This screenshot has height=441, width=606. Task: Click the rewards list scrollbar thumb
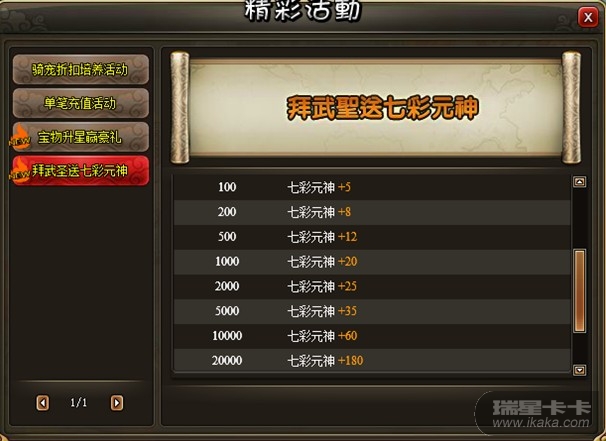click(579, 291)
